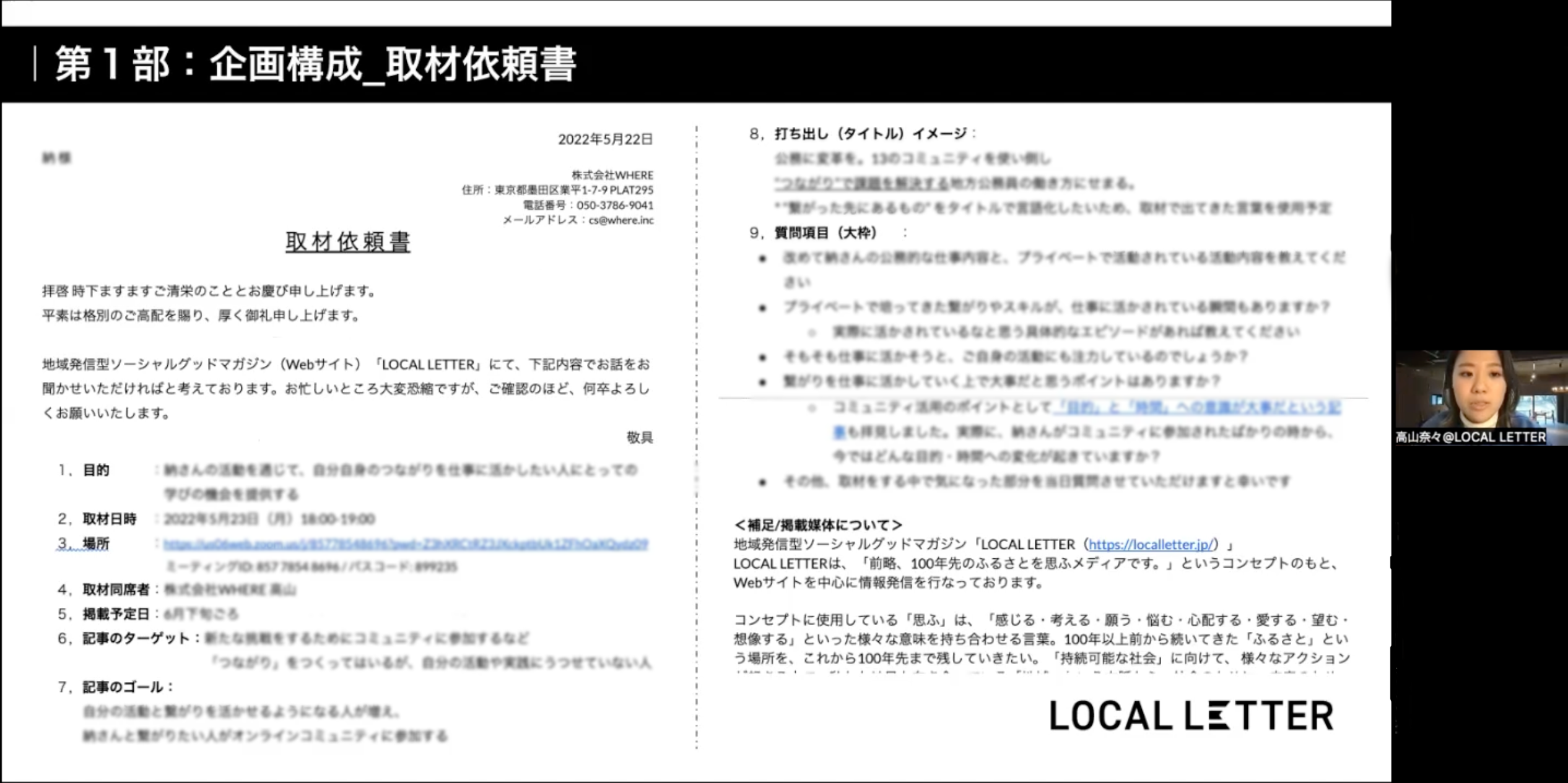The height and width of the screenshot is (783, 1568).
Task: Click the item 1 label 目的
Action: pos(96,470)
